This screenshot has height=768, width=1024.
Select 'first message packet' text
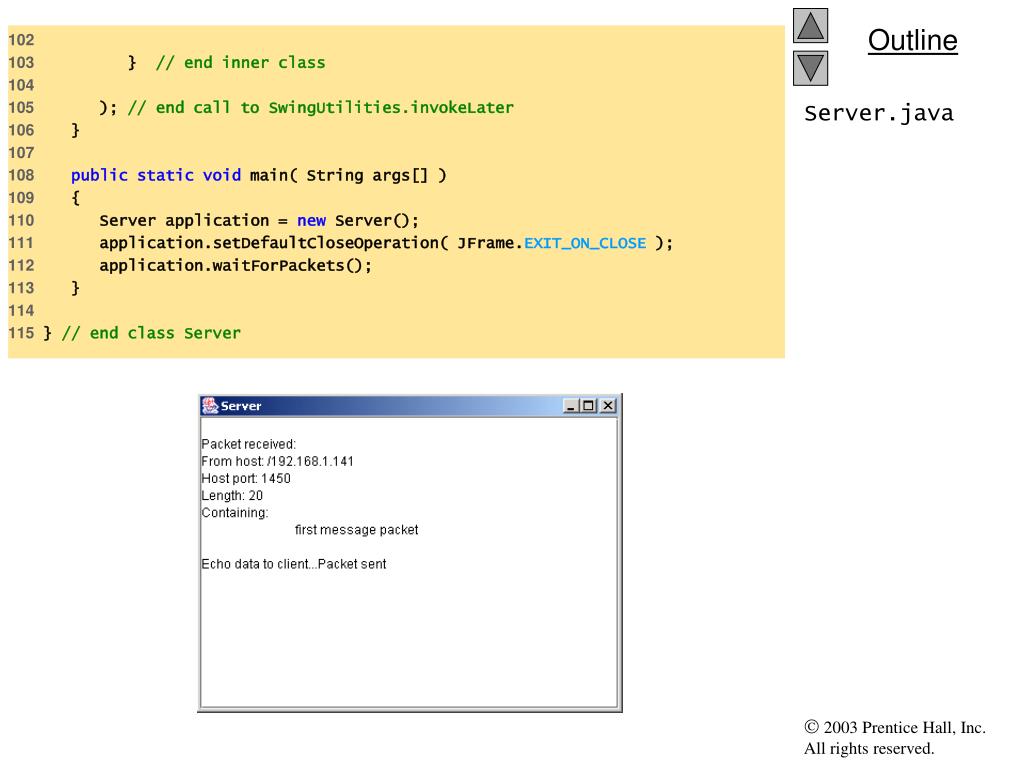[357, 530]
